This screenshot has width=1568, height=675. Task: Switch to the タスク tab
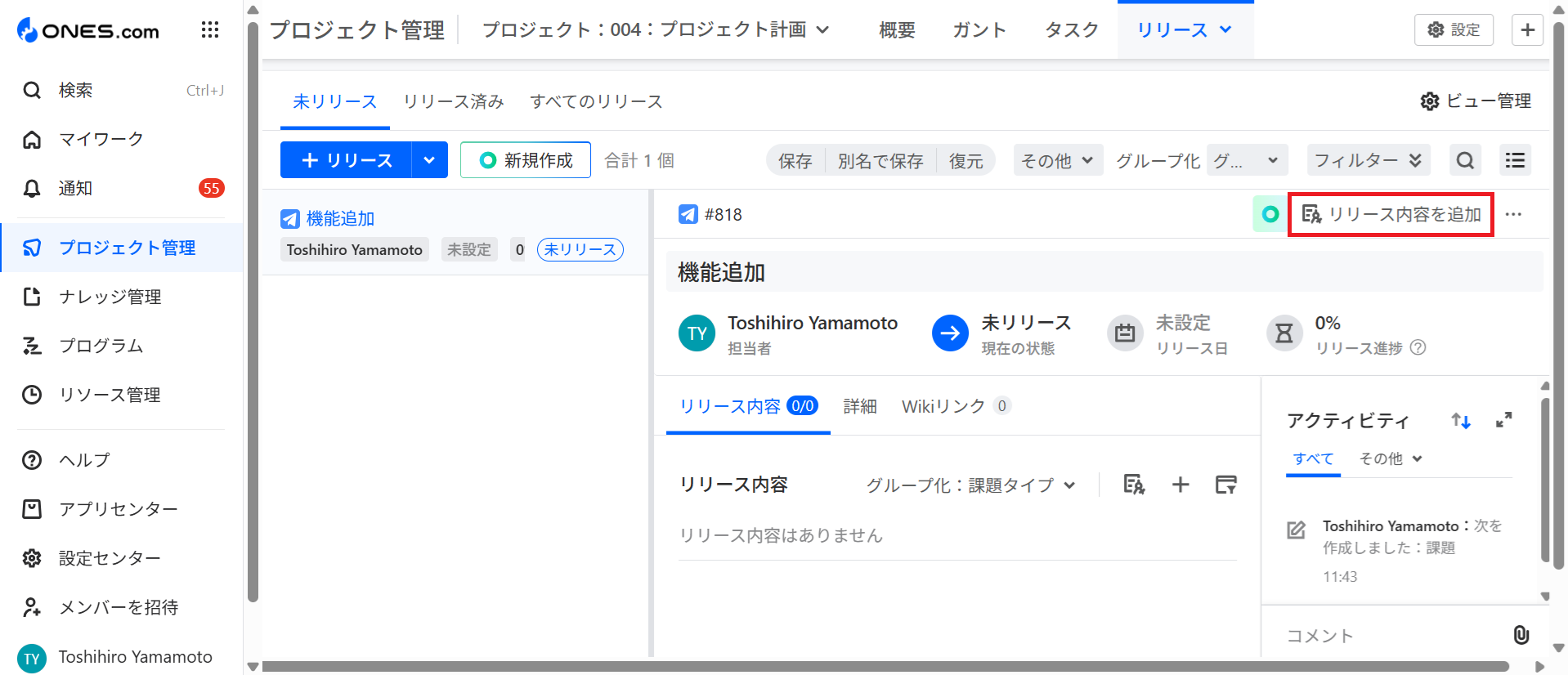coord(1072,30)
